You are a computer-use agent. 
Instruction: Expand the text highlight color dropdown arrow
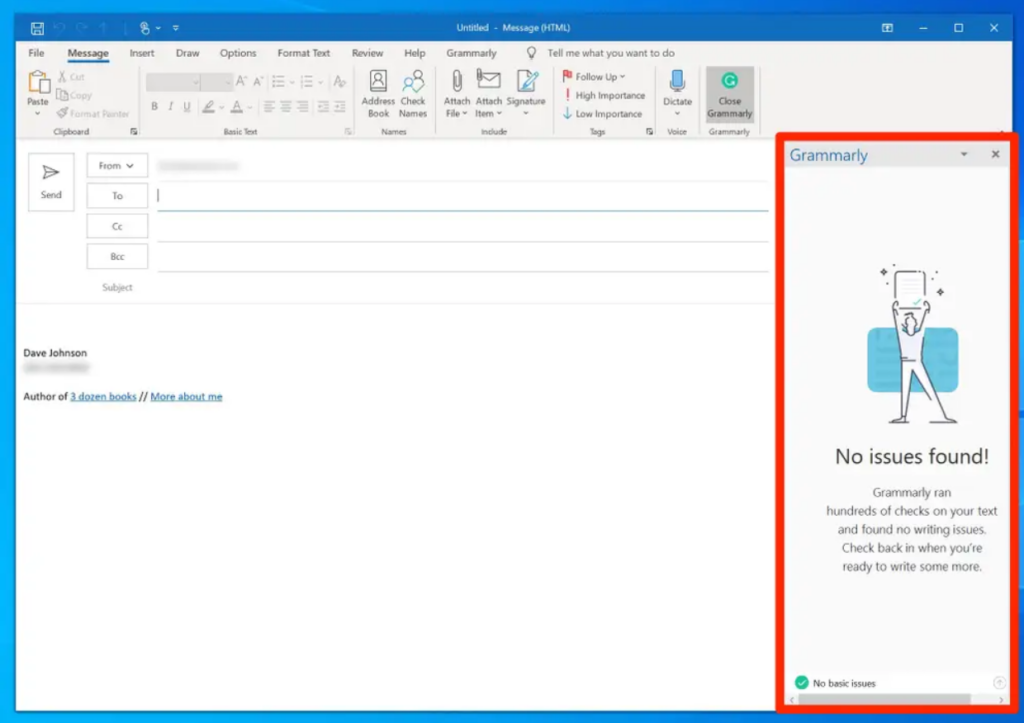click(221, 107)
